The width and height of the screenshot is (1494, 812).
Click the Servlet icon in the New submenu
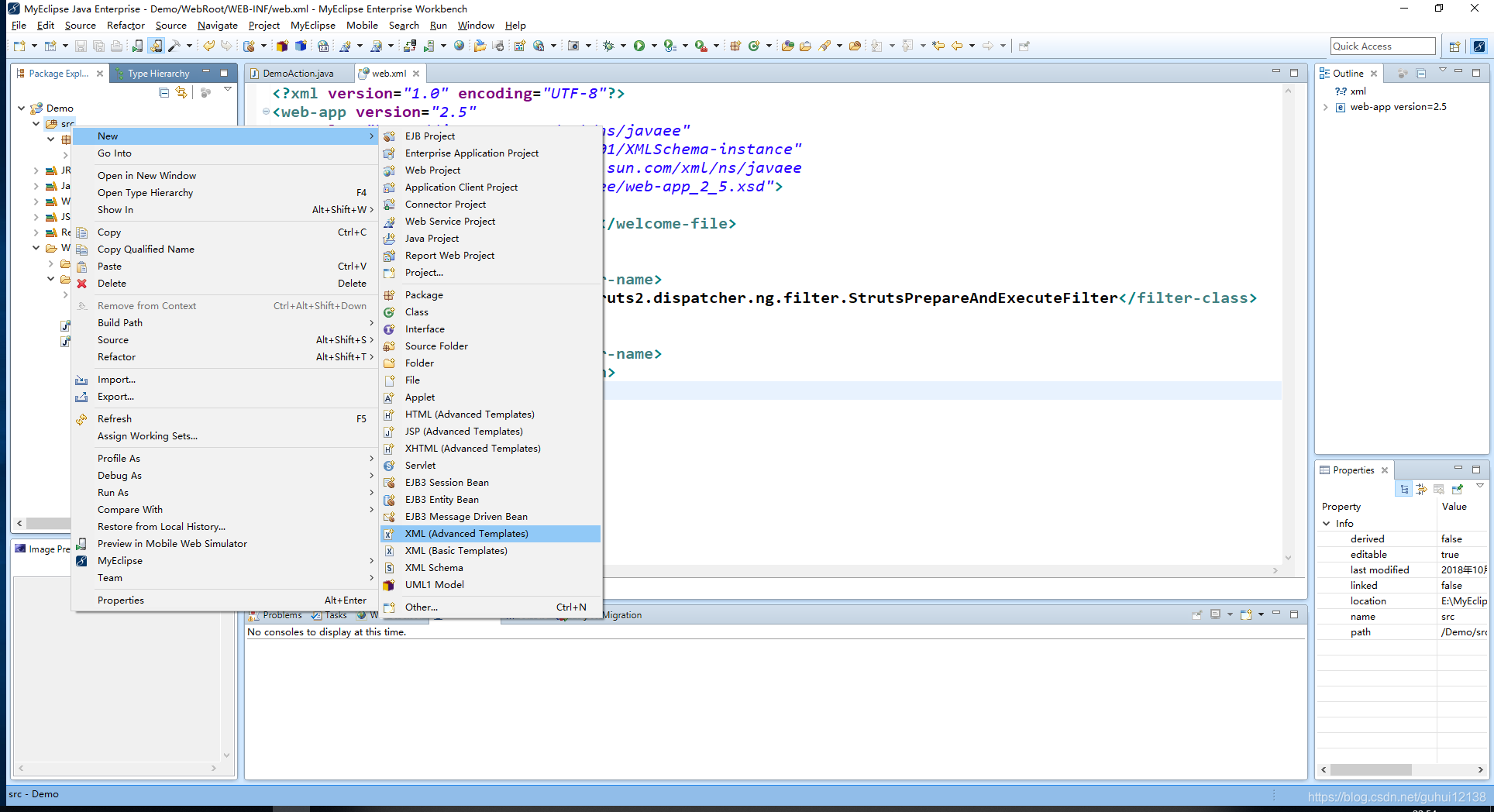389,466
